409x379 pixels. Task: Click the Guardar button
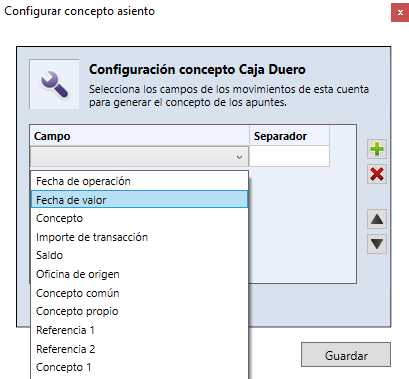coord(346,355)
